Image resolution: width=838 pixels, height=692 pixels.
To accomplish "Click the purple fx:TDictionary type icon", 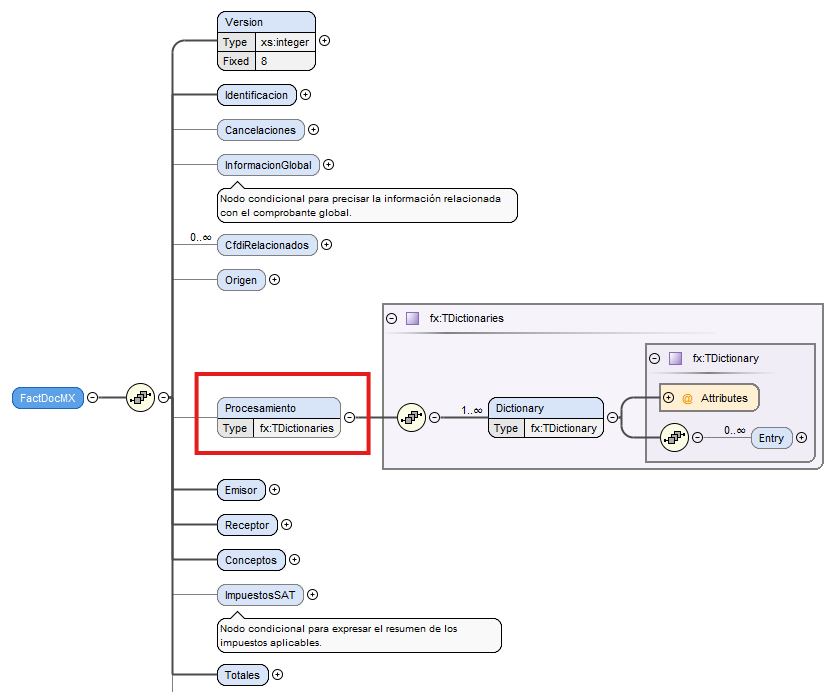I will [x=675, y=358].
